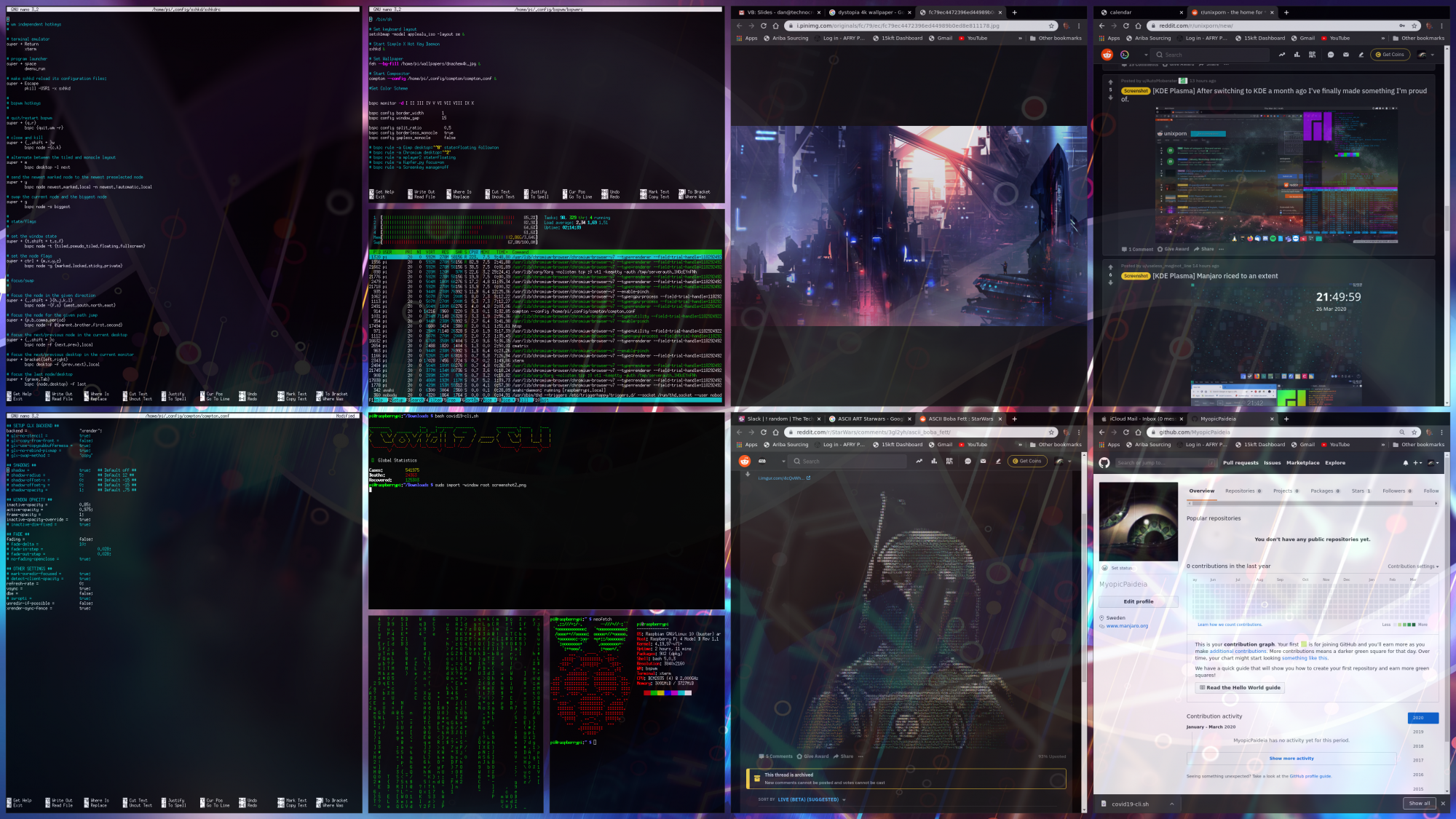Open the KDE Plasma screenshot thumbnail of first post
This screenshot has width=1456, height=819.
coord(1277,174)
